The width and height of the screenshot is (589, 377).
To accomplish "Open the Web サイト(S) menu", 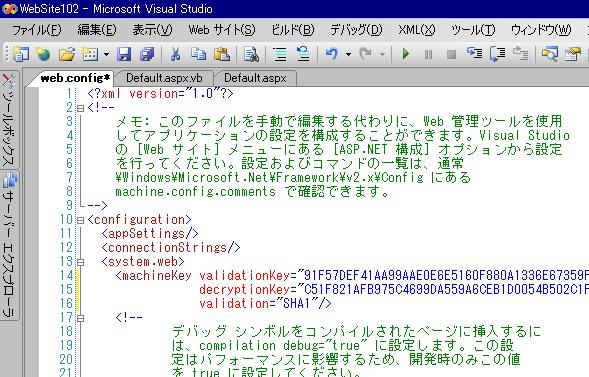I will click(222, 30).
